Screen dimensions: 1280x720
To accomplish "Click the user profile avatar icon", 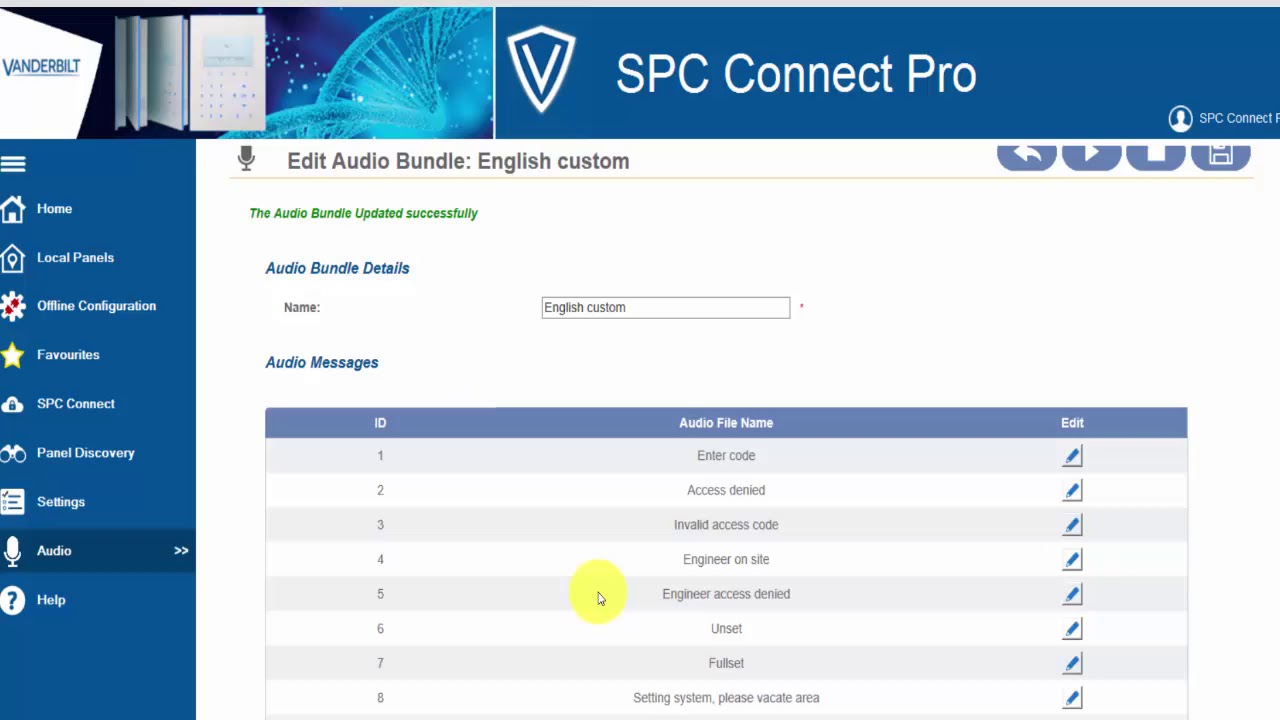I will [1181, 119].
